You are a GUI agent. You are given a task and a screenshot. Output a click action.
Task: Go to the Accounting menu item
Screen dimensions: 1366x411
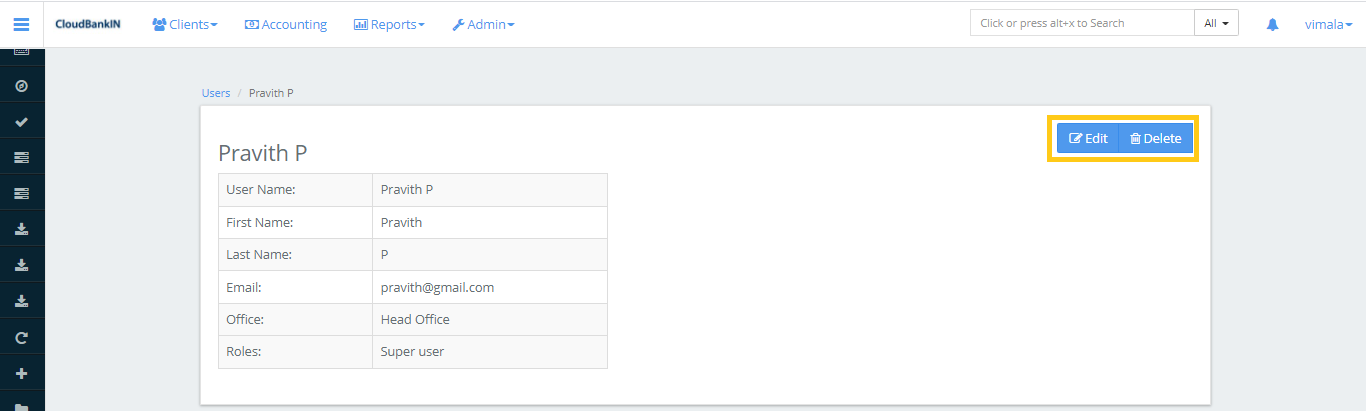tap(286, 24)
